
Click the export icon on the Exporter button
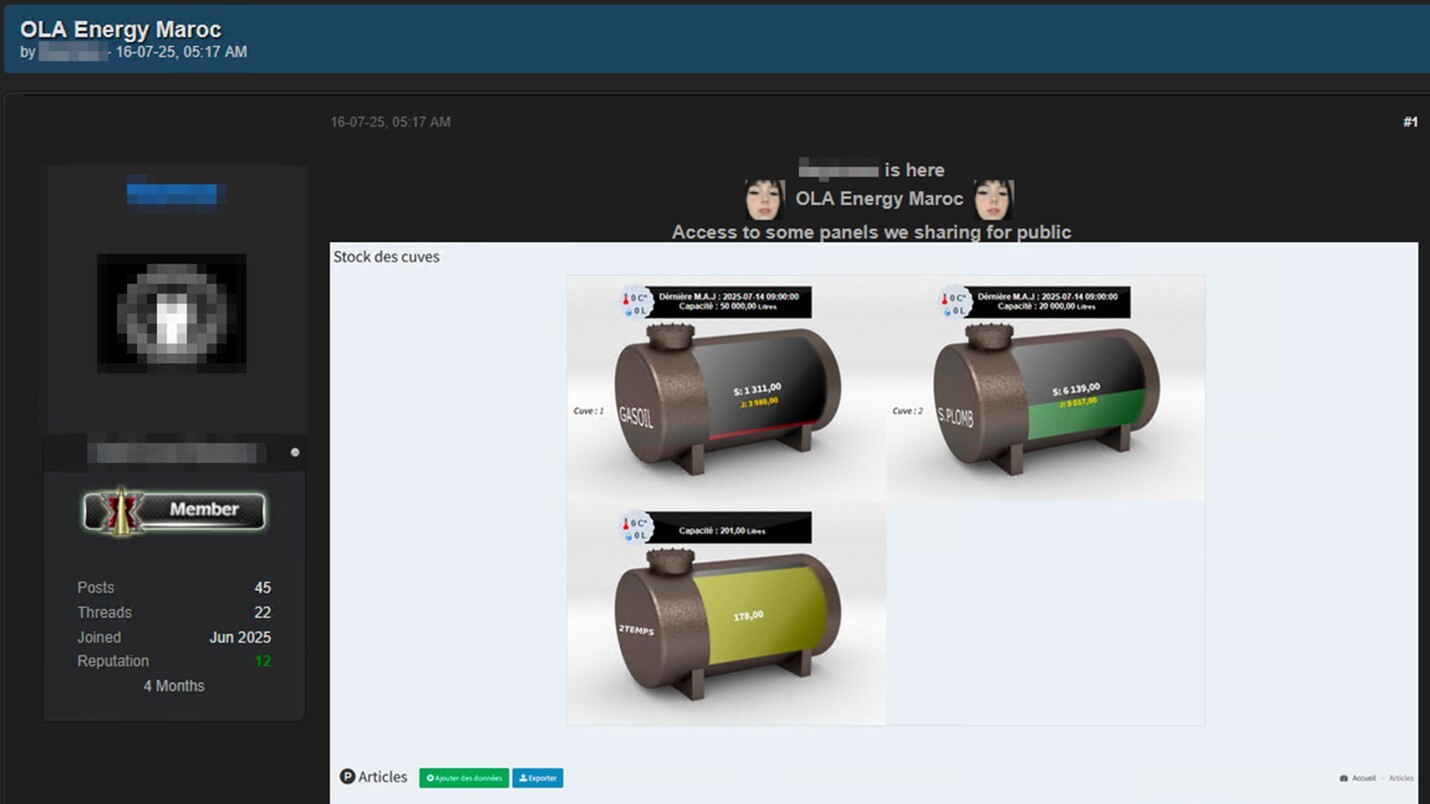(x=523, y=777)
